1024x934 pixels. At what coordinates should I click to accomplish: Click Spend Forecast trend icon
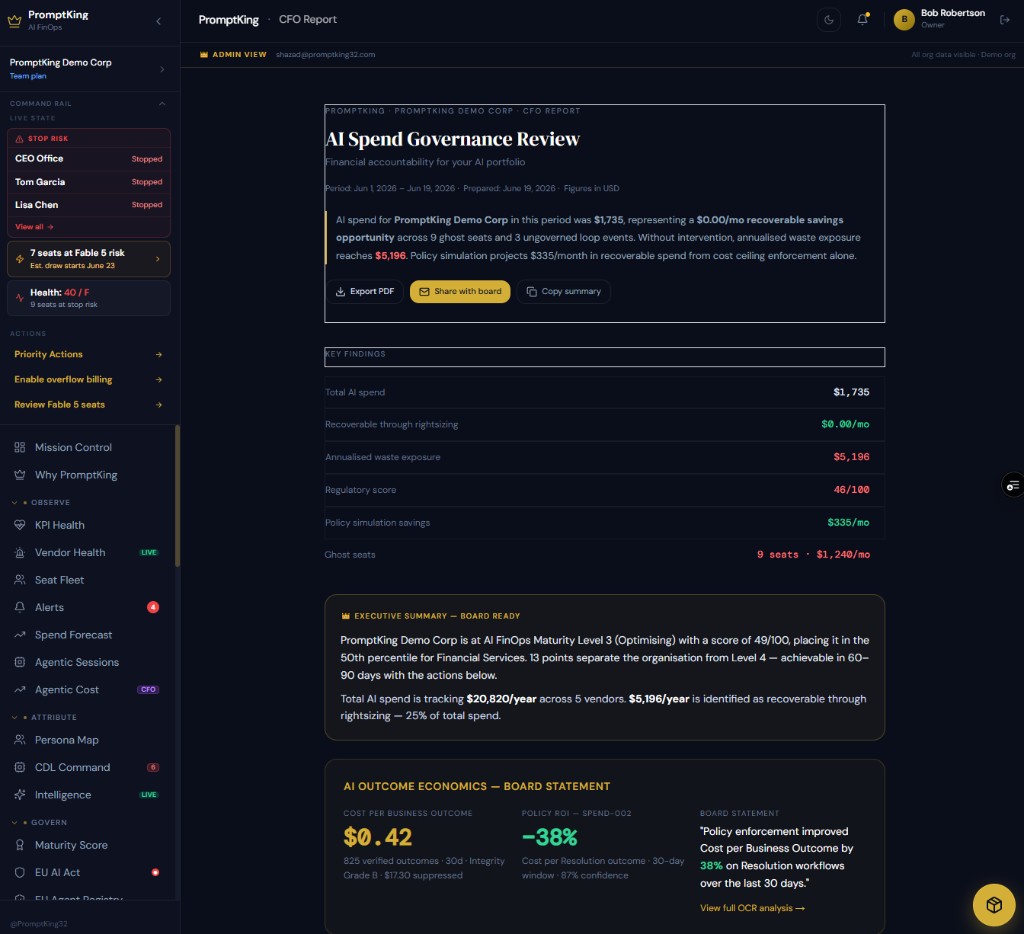pyautogui.click(x=20, y=635)
